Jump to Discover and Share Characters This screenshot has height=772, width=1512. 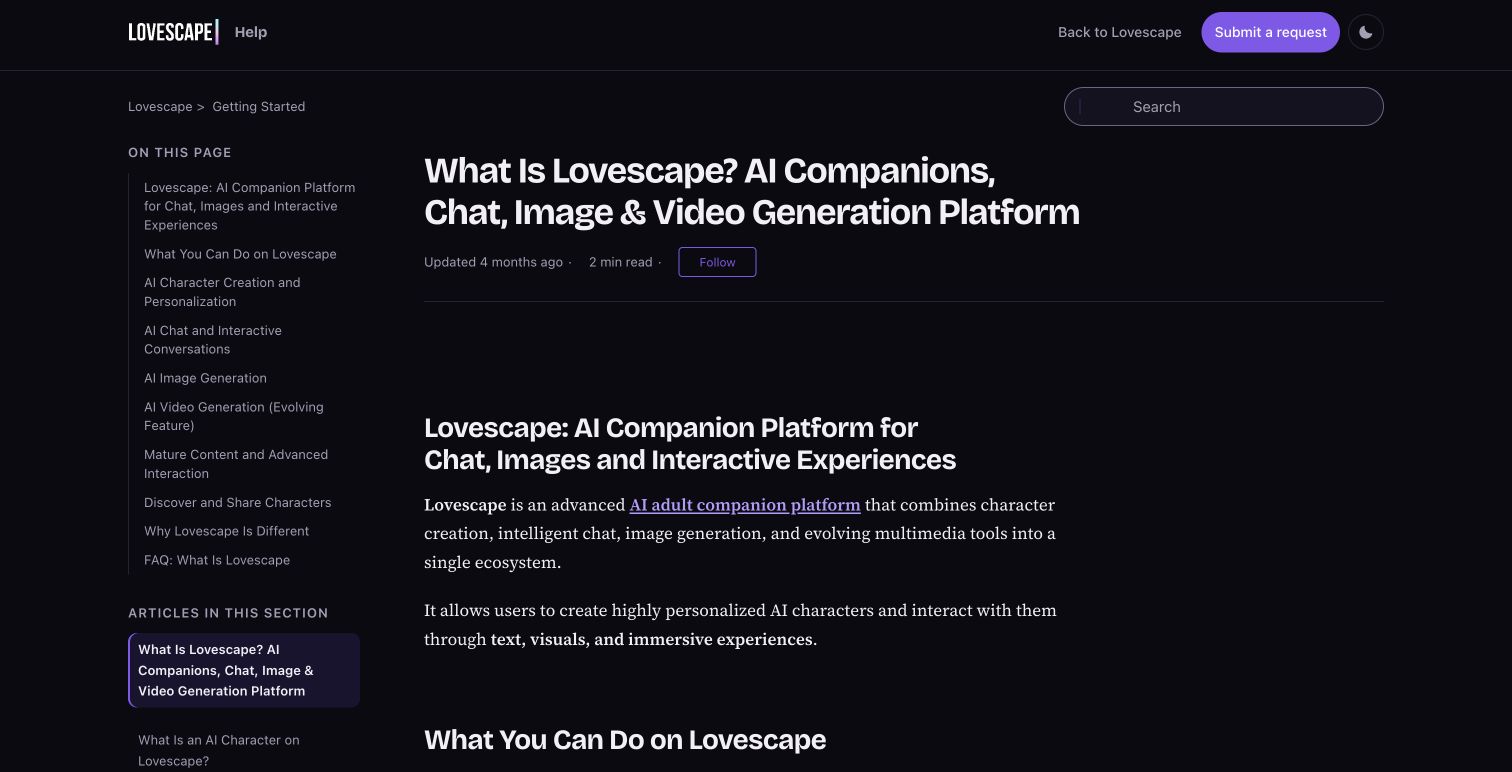(237, 503)
